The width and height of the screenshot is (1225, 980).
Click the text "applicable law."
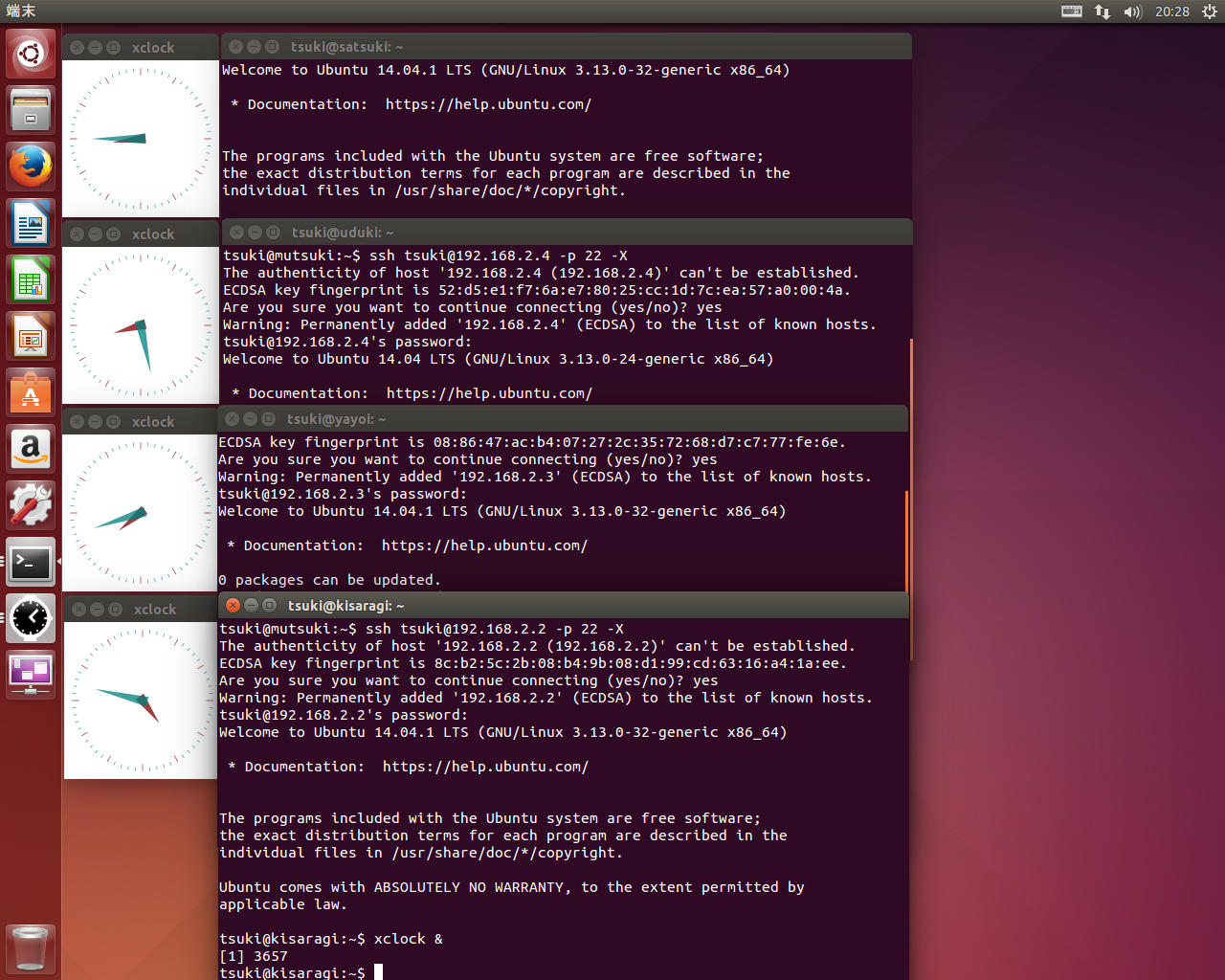pos(283,904)
